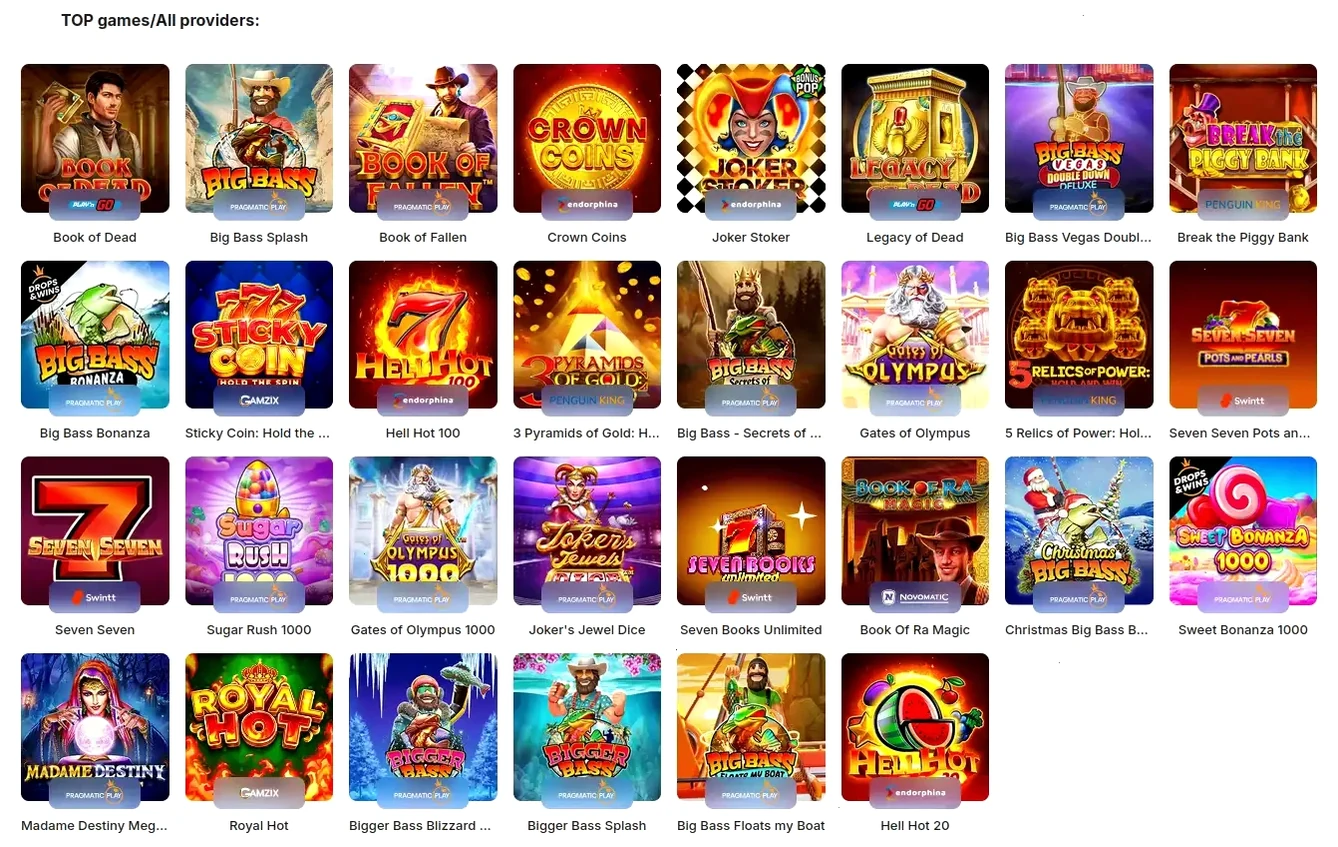Select the Sugar Rush 1000 game

pyautogui.click(x=259, y=531)
